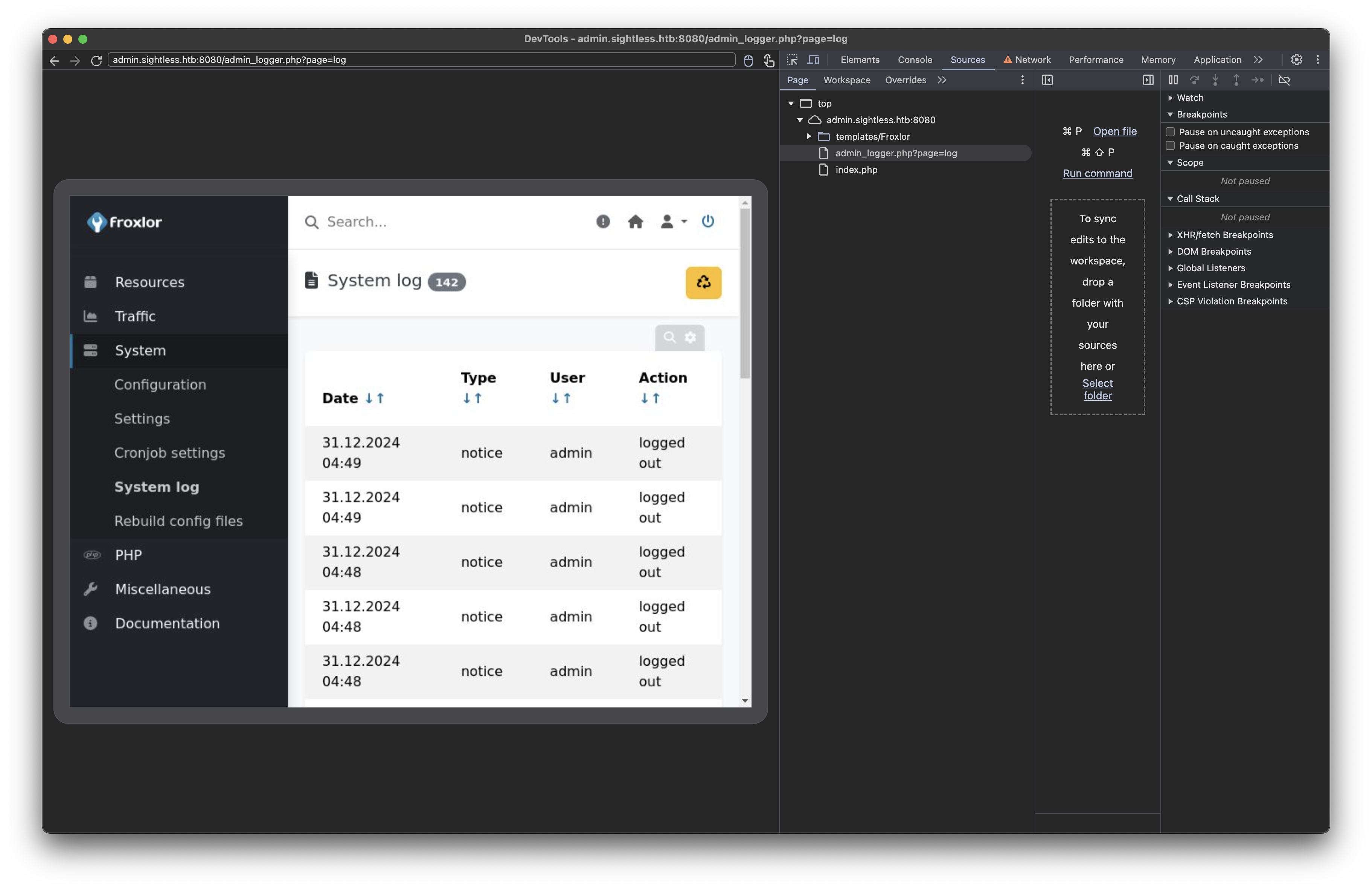The image size is (1372, 889).
Task: Toggle the device toolbar icon
Action: point(813,60)
